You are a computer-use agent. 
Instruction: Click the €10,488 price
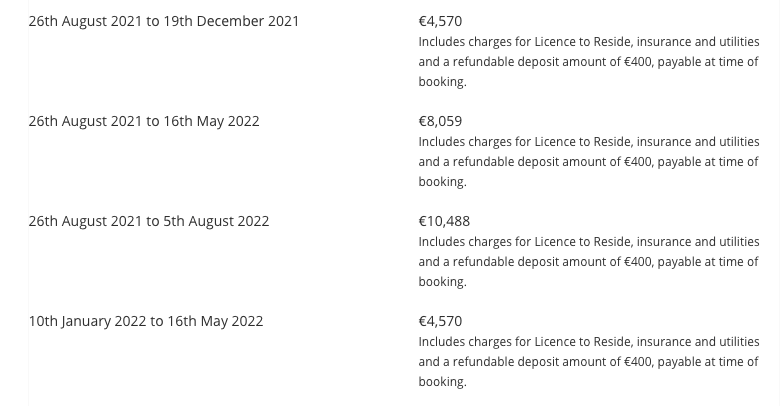444,221
